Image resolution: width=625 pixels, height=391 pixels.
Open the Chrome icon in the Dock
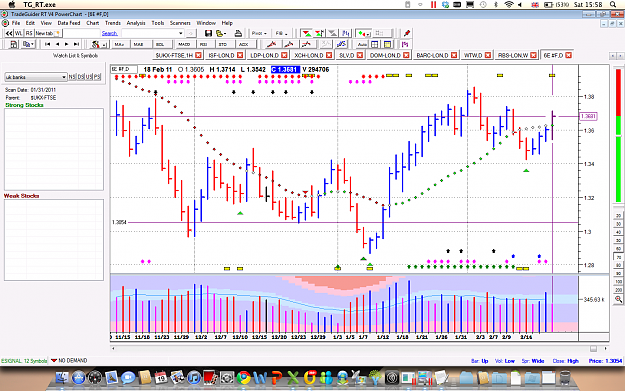point(243,377)
